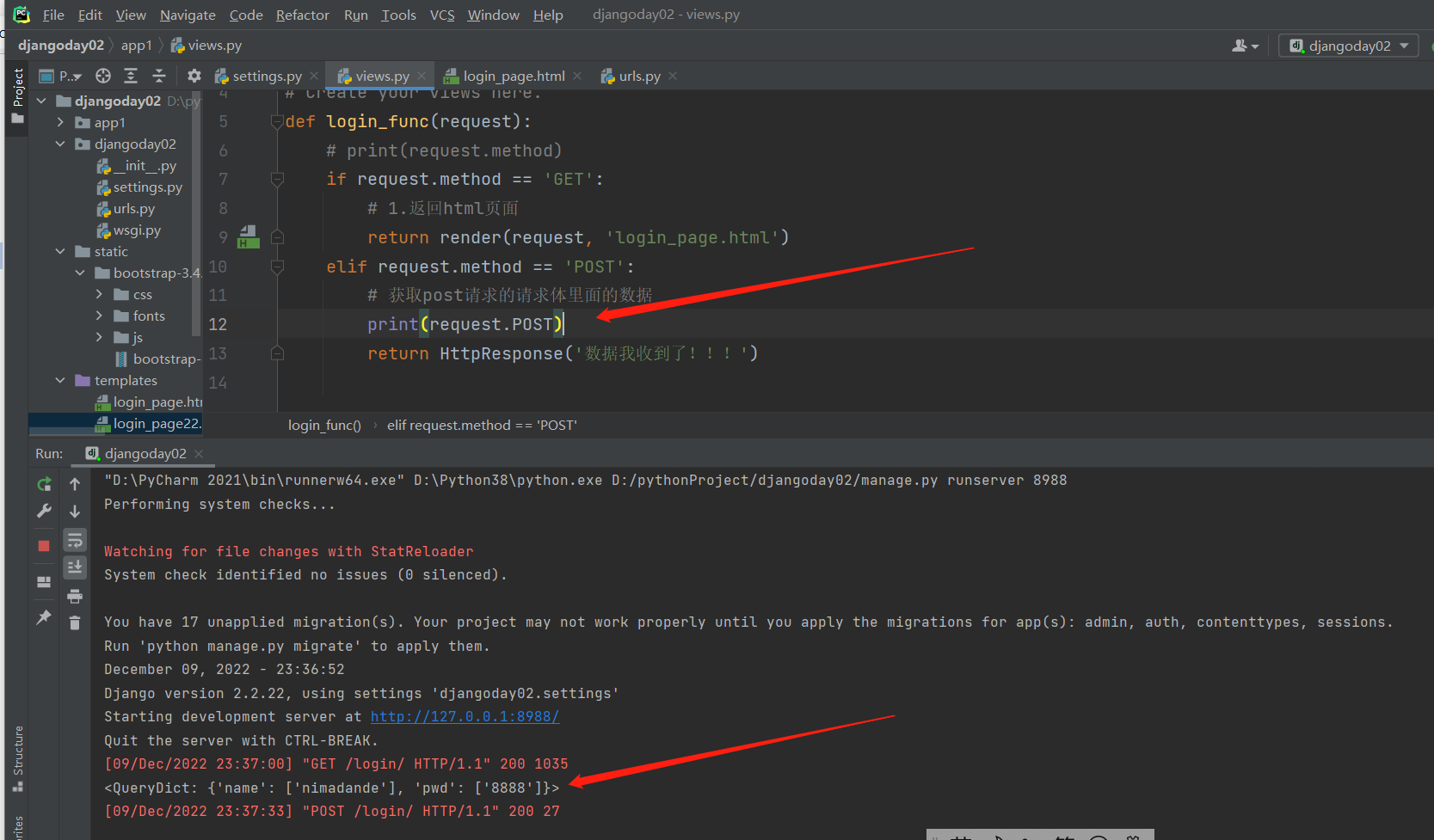Open the Project view selector dropdown
The height and width of the screenshot is (840, 1434).
coord(61,76)
